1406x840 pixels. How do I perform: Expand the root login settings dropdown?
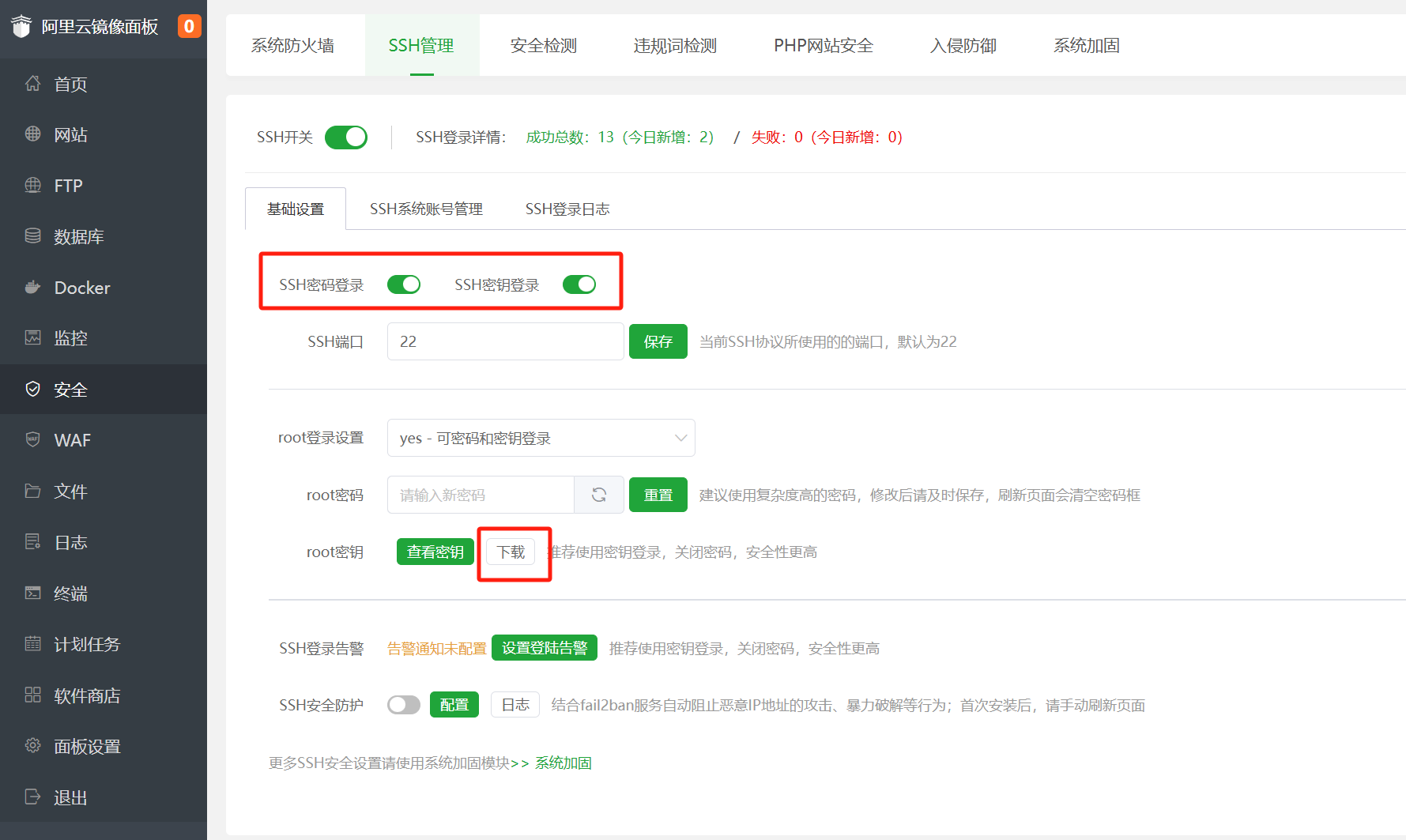click(541, 438)
